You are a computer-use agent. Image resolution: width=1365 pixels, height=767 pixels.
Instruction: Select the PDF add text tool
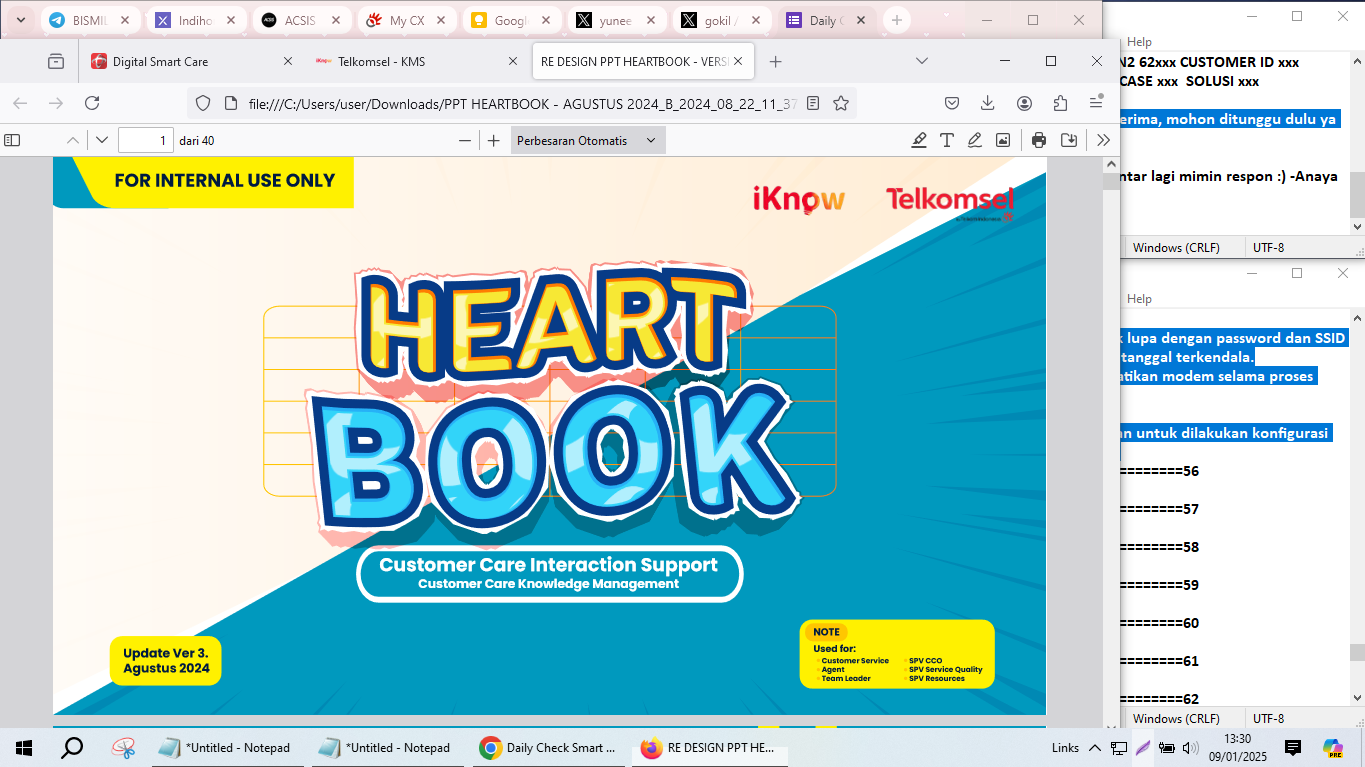pyautogui.click(x=947, y=141)
